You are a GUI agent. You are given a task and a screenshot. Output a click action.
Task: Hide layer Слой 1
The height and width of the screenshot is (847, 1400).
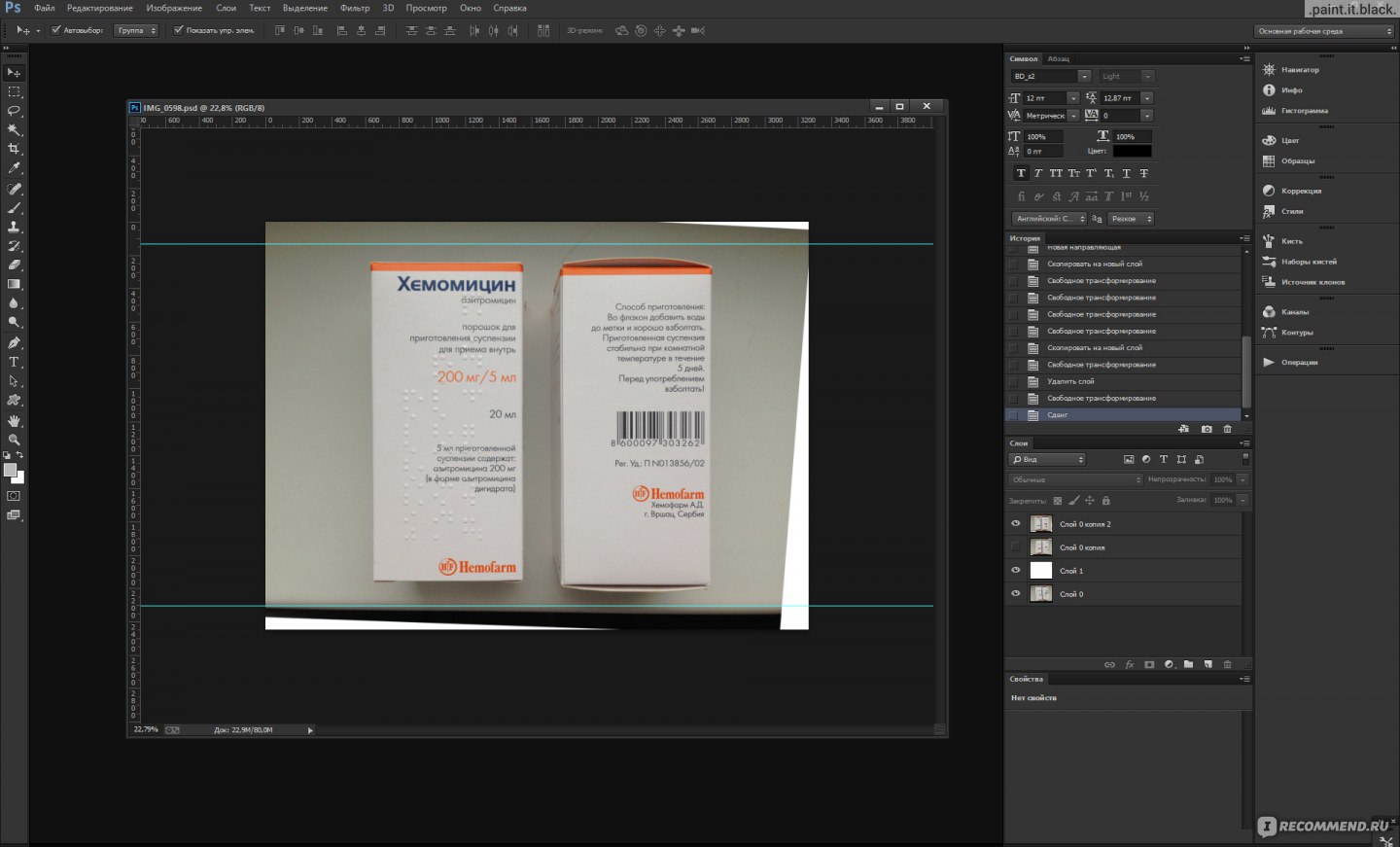tap(1016, 571)
